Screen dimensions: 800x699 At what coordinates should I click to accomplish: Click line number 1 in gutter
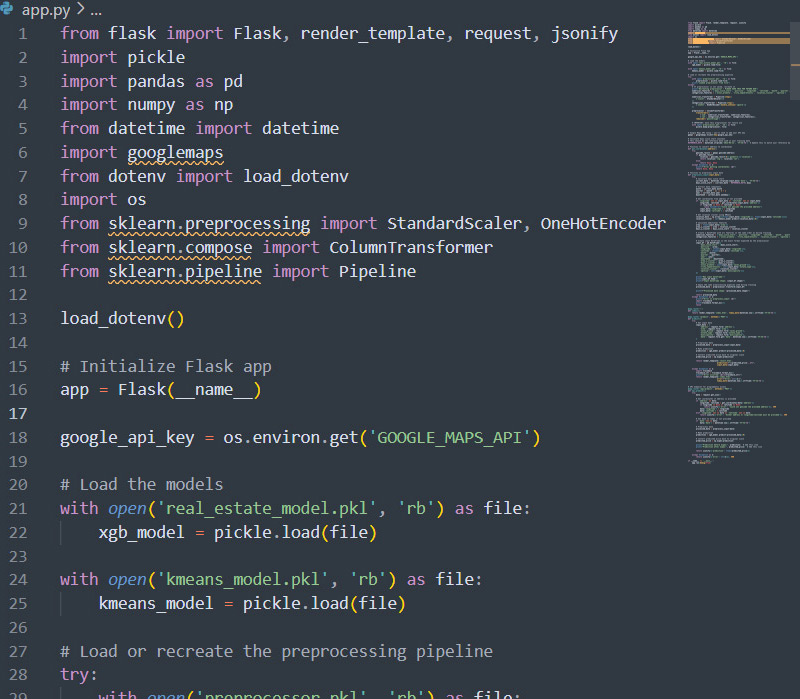(x=23, y=34)
